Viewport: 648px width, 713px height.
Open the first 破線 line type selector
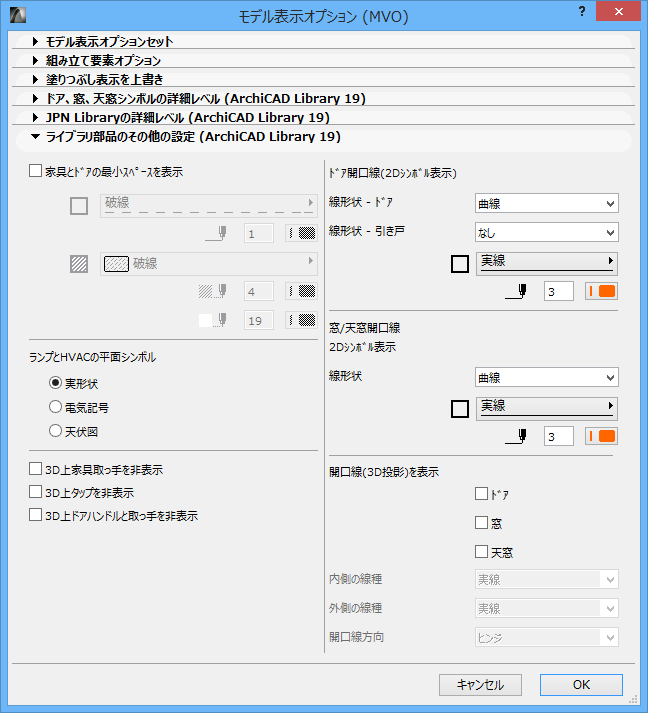click(209, 206)
